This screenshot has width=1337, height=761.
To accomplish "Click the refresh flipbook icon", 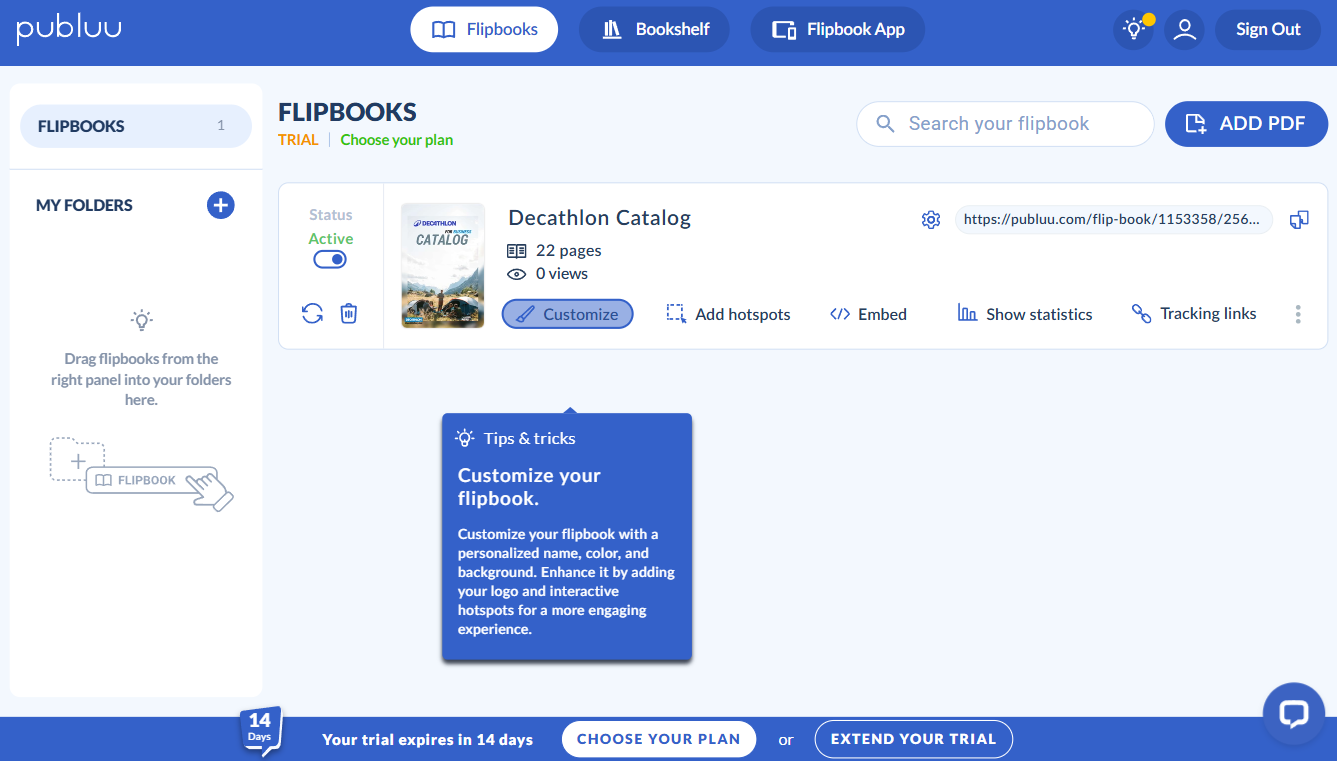I will click(x=313, y=313).
